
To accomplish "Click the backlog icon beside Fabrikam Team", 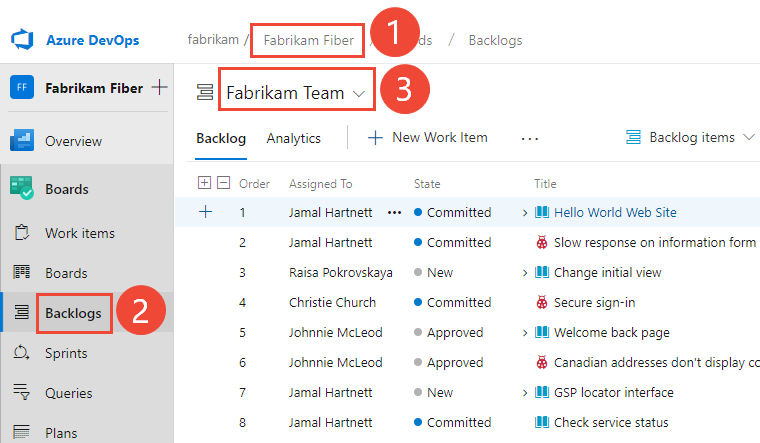I will point(205,92).
